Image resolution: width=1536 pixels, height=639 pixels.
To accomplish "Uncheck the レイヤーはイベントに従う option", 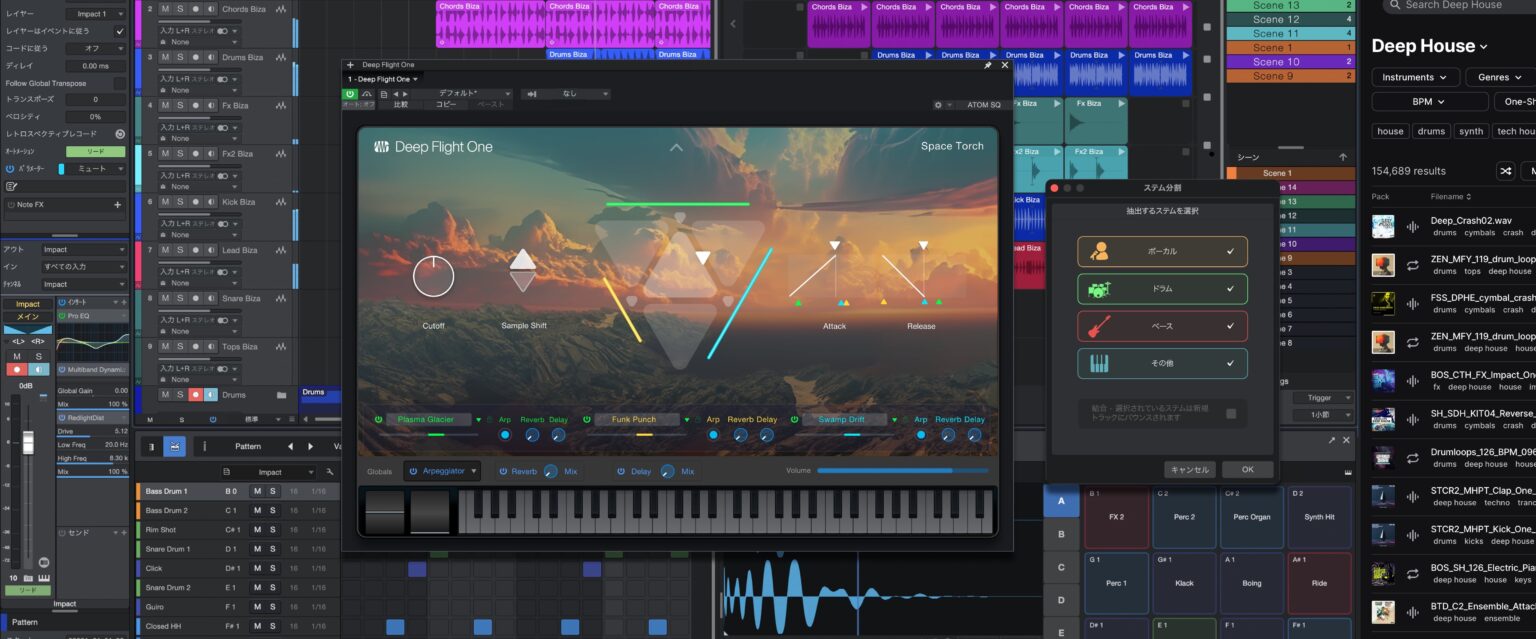I will tap(120, 32).
